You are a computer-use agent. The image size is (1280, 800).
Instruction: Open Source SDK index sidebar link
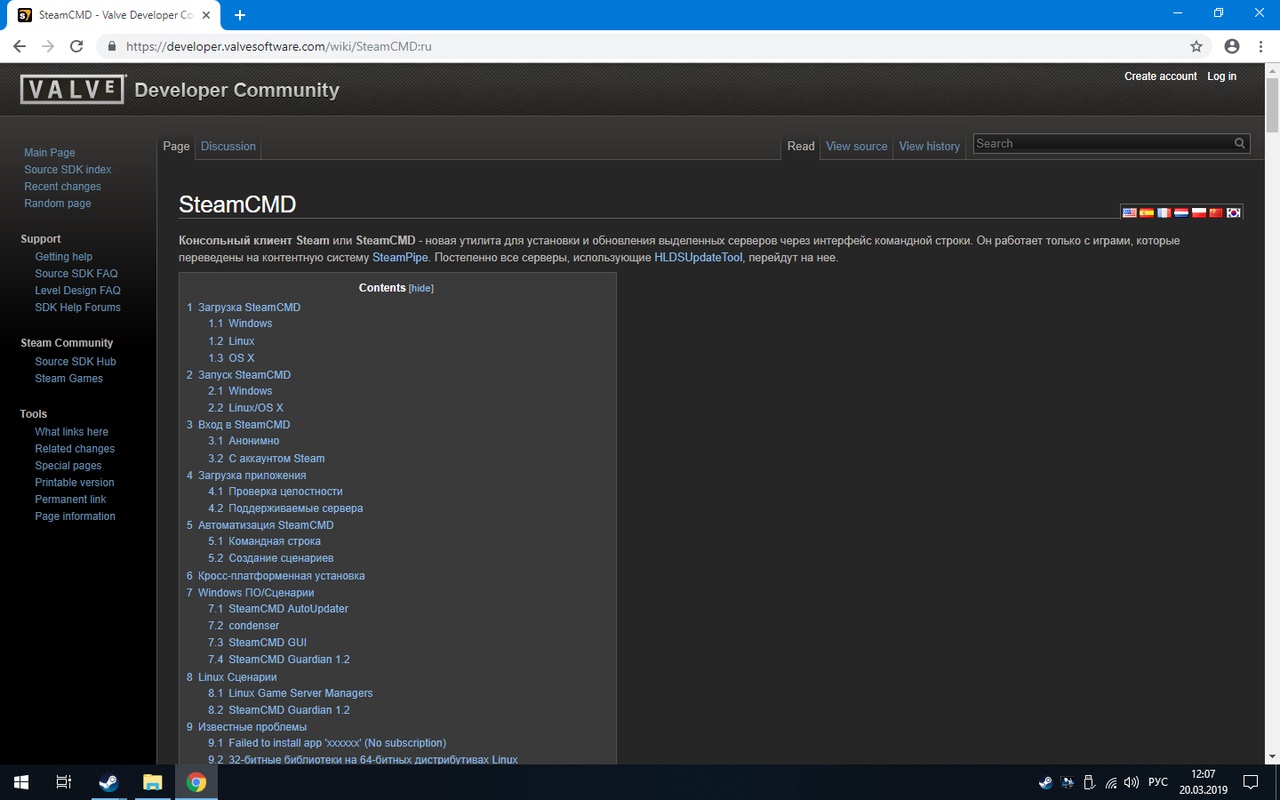click(x=68, y=170)
